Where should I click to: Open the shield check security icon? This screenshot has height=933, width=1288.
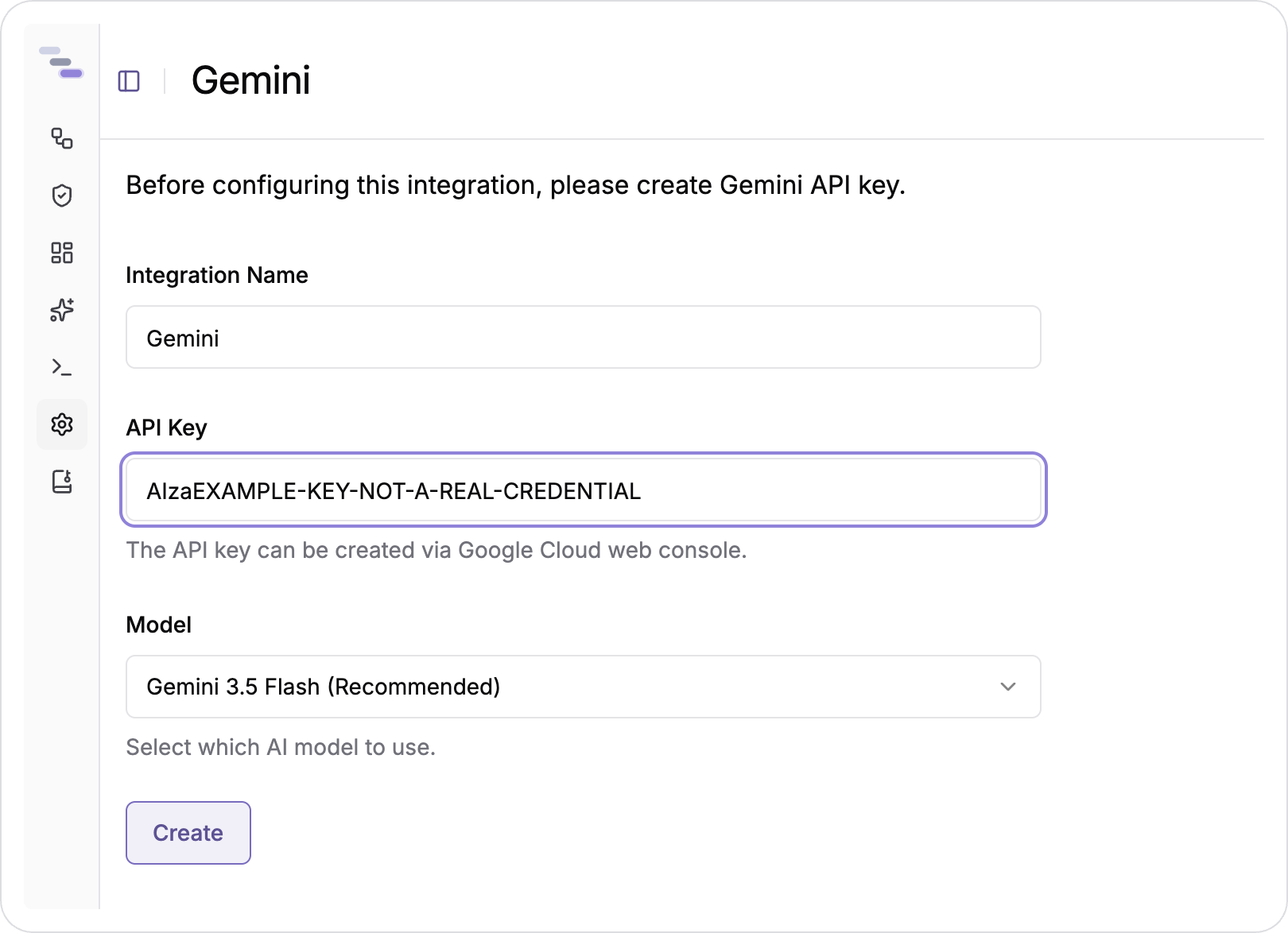click(x=62, y=196)
